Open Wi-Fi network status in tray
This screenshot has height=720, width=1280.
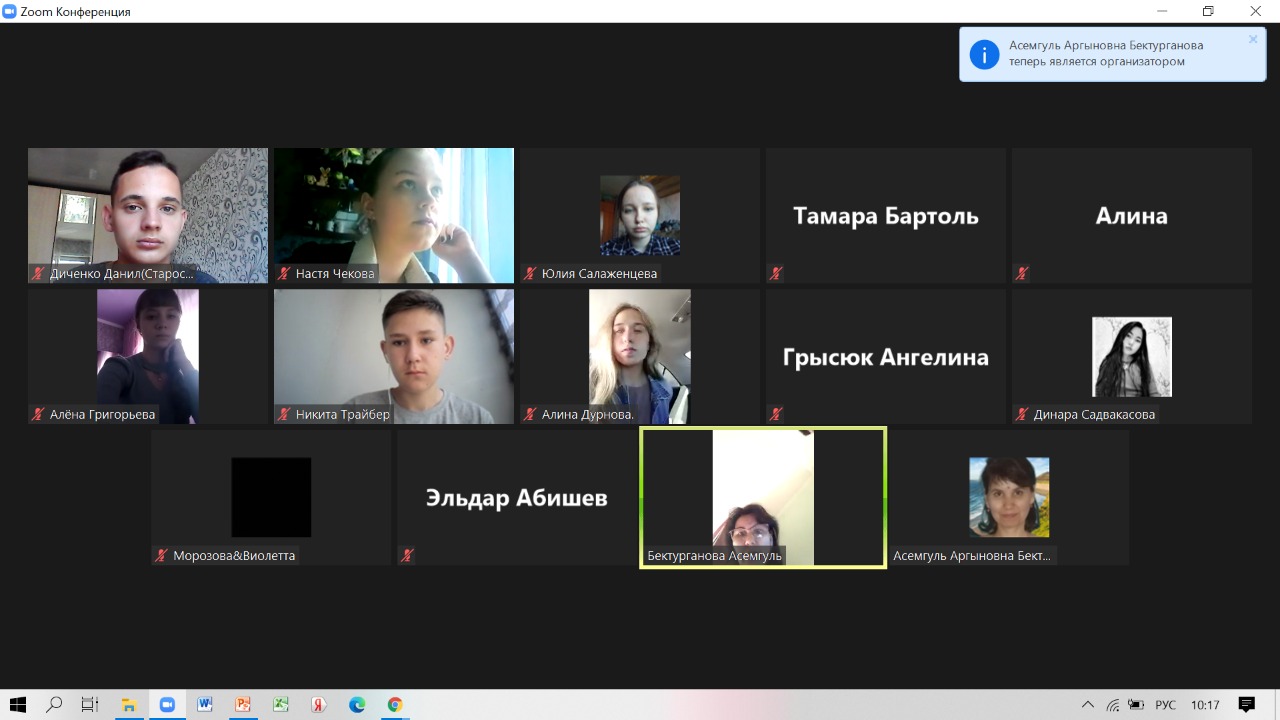pos(1113,705)
